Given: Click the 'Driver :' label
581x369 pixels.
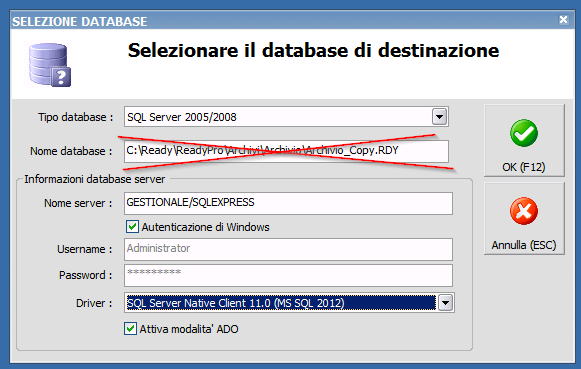Looking at the screenshot, I should tap(94, 303).
